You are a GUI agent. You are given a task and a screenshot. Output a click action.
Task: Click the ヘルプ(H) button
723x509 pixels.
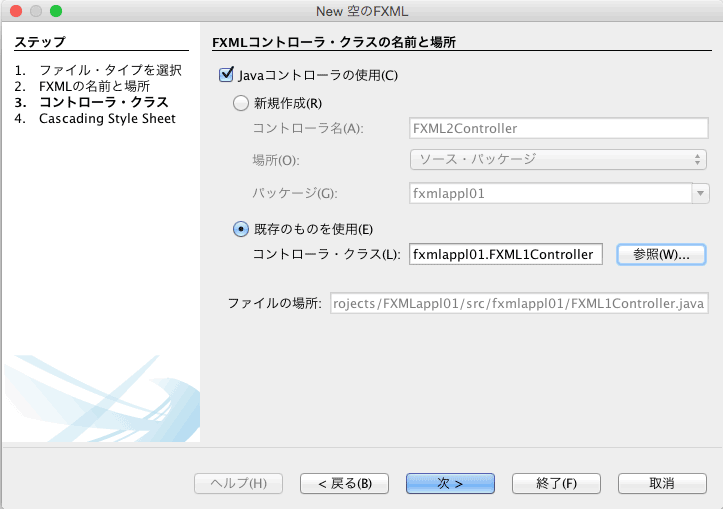tap(238, 483)
